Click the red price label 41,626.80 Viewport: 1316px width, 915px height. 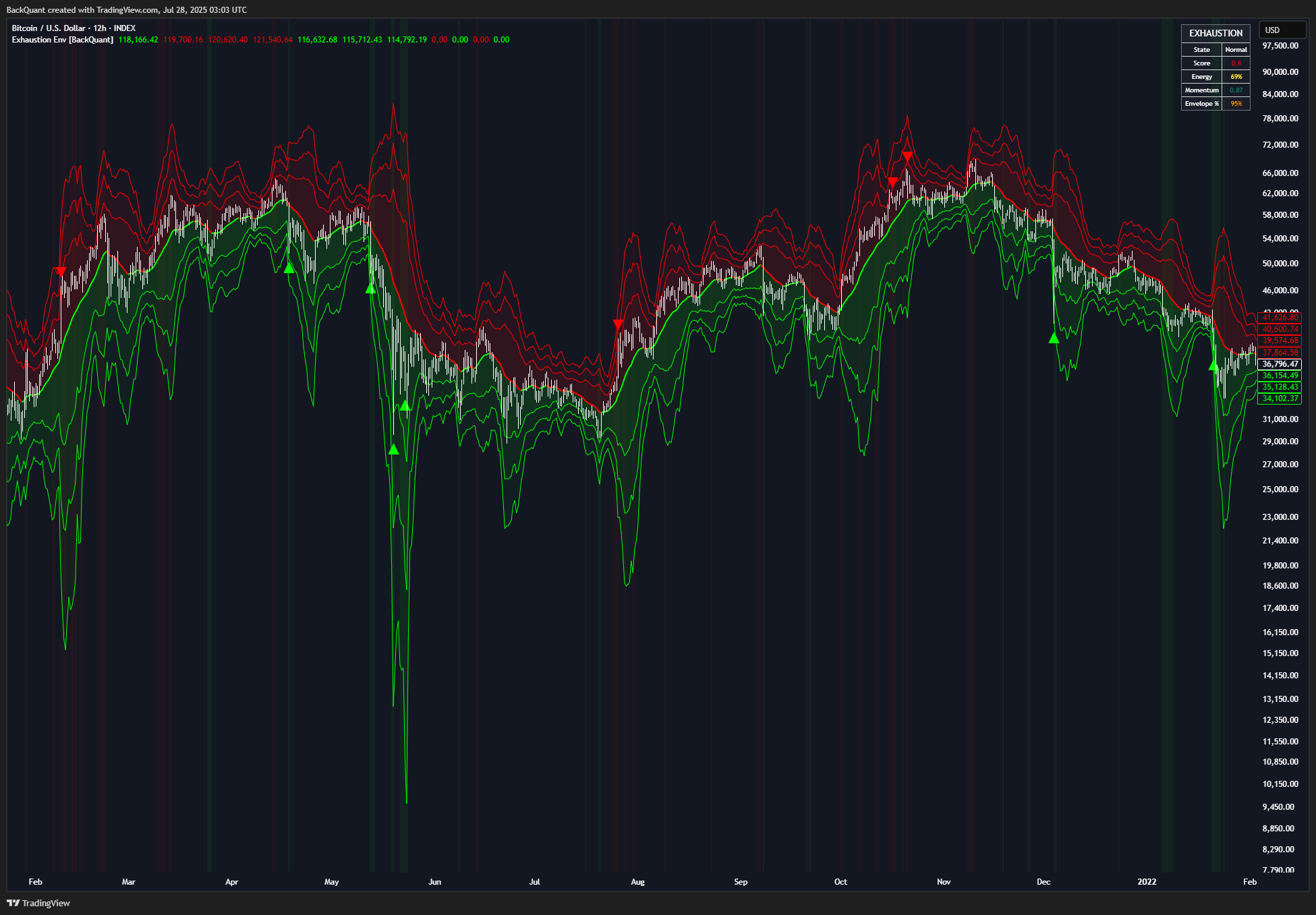pos(1280,318)
